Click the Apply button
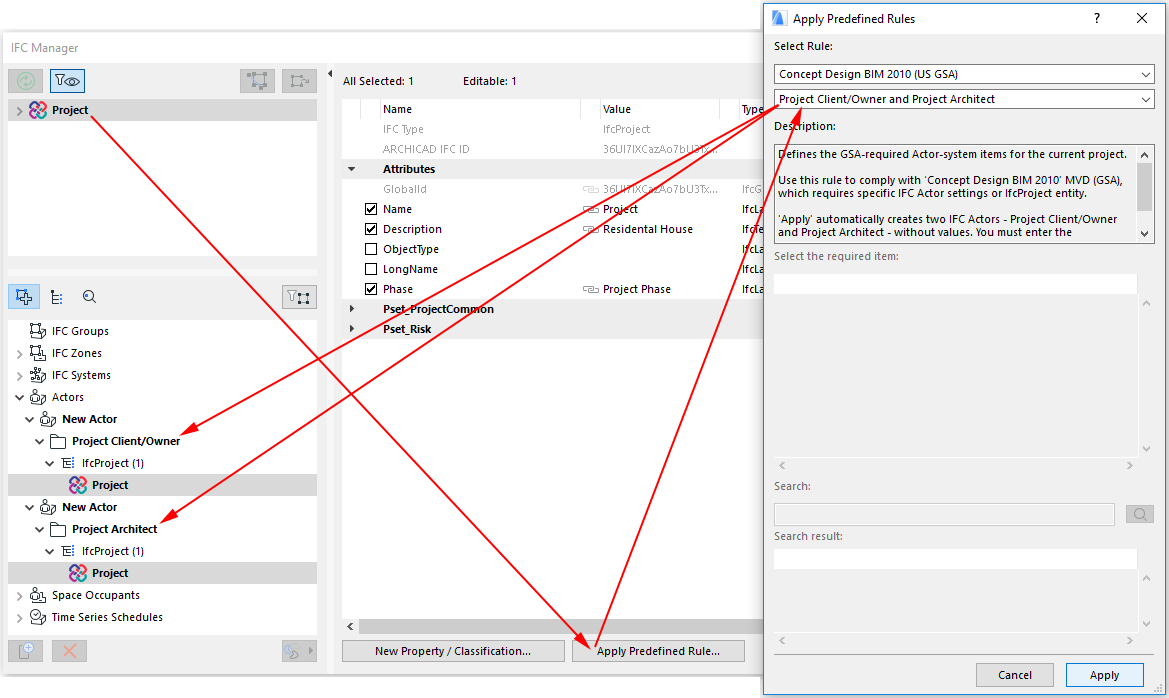This screenshot has height=698, width=1169. click(1104, 675)
